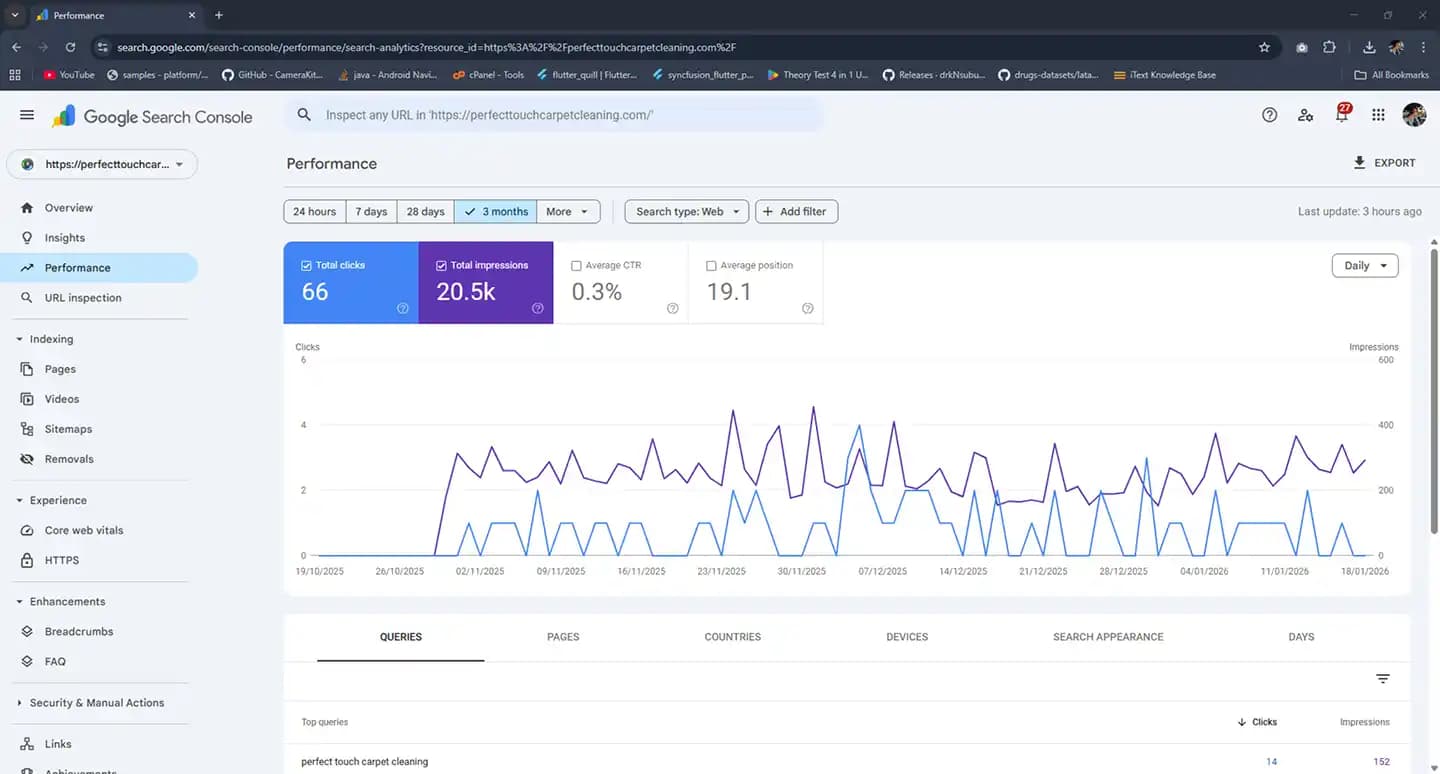Open the notifications bell icon

point(1342,115)
